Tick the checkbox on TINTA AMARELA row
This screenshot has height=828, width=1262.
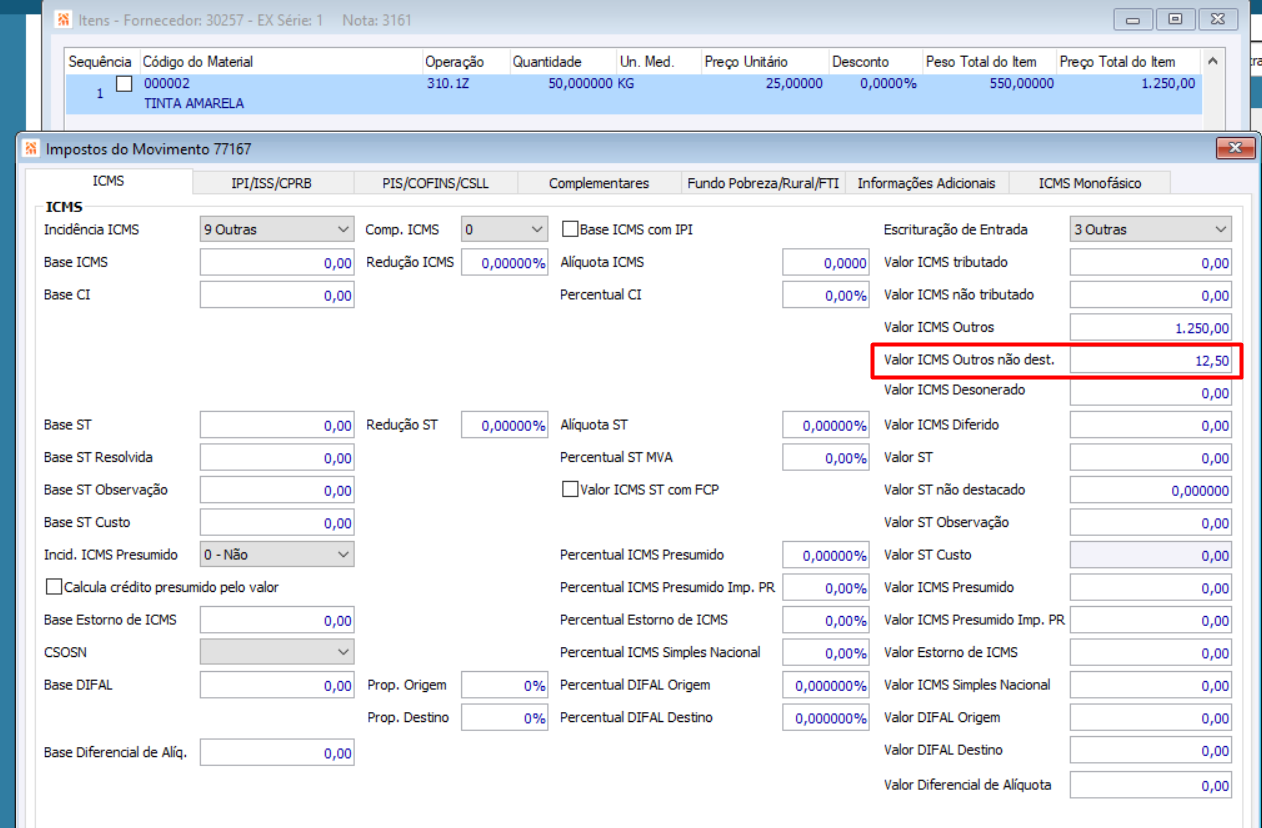pos(124,84)
